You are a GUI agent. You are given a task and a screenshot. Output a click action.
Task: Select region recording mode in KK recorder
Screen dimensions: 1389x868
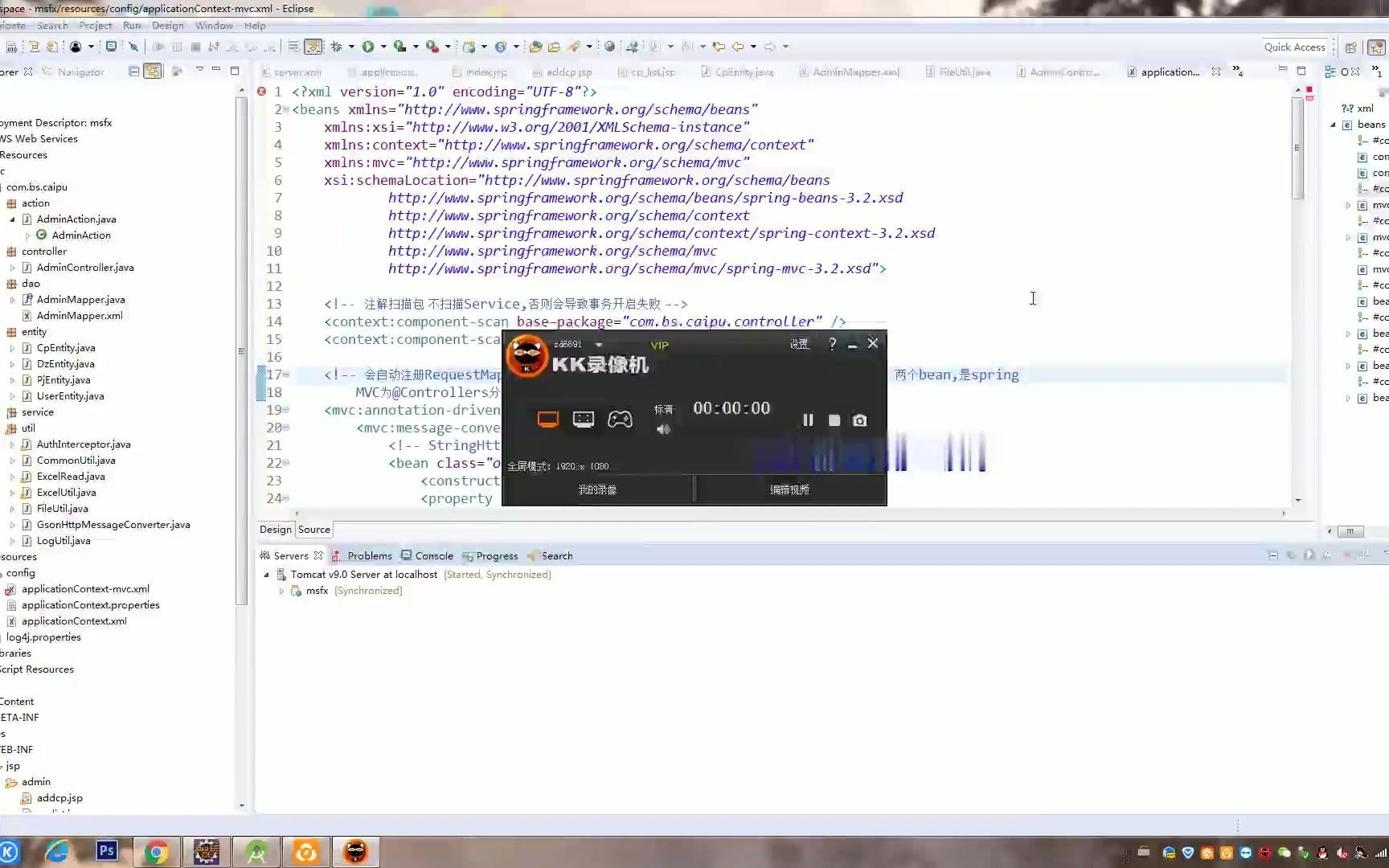584,420
